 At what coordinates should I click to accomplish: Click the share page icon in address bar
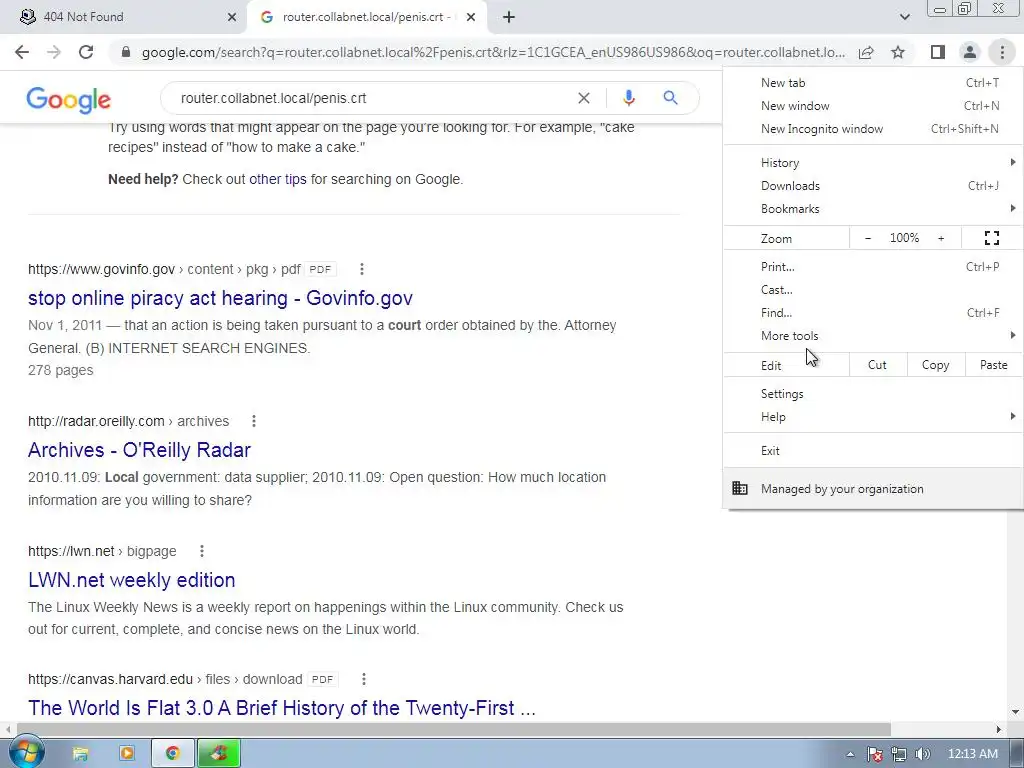click(866, 52)
